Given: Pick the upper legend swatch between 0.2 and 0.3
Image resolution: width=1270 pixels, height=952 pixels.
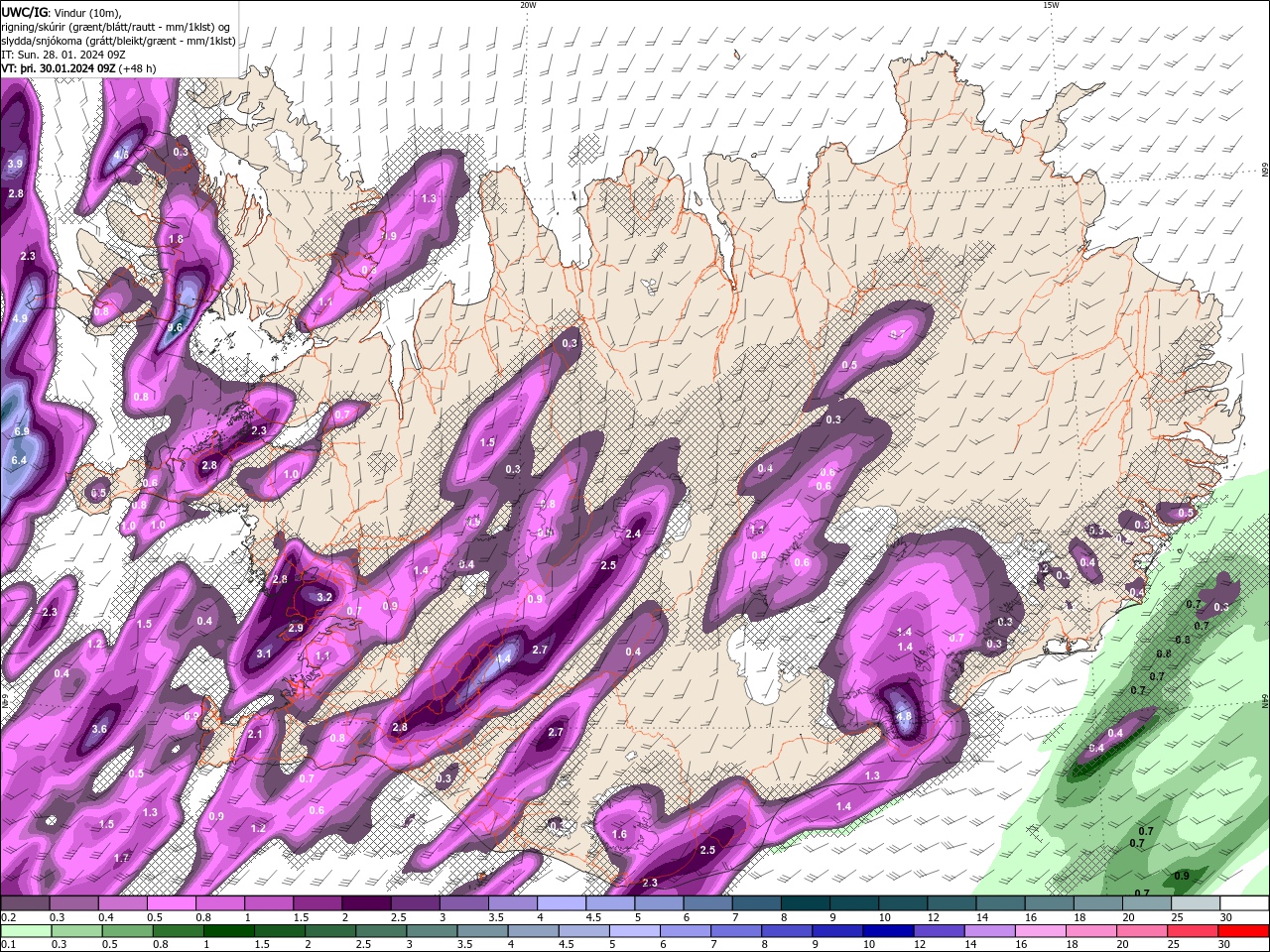Looking at the screenshot, I should pos(26,903).
